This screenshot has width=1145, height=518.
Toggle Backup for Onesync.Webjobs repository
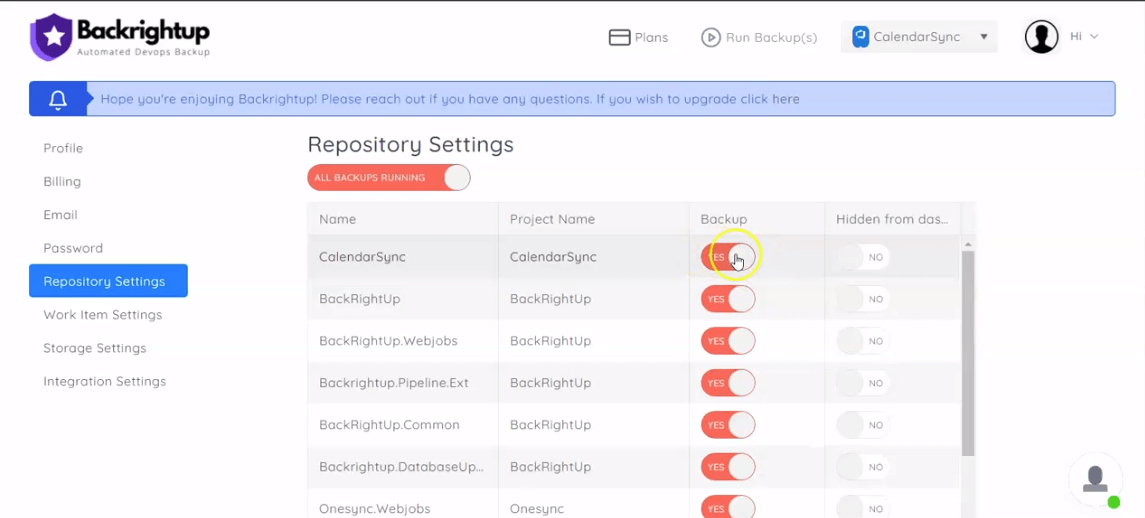(x=728, y=508)
